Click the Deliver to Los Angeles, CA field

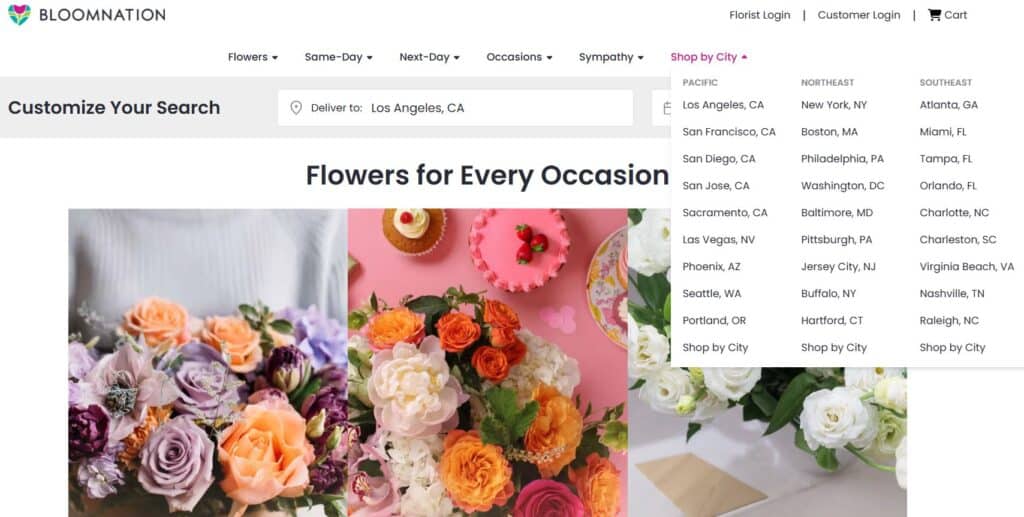[455, 108]
